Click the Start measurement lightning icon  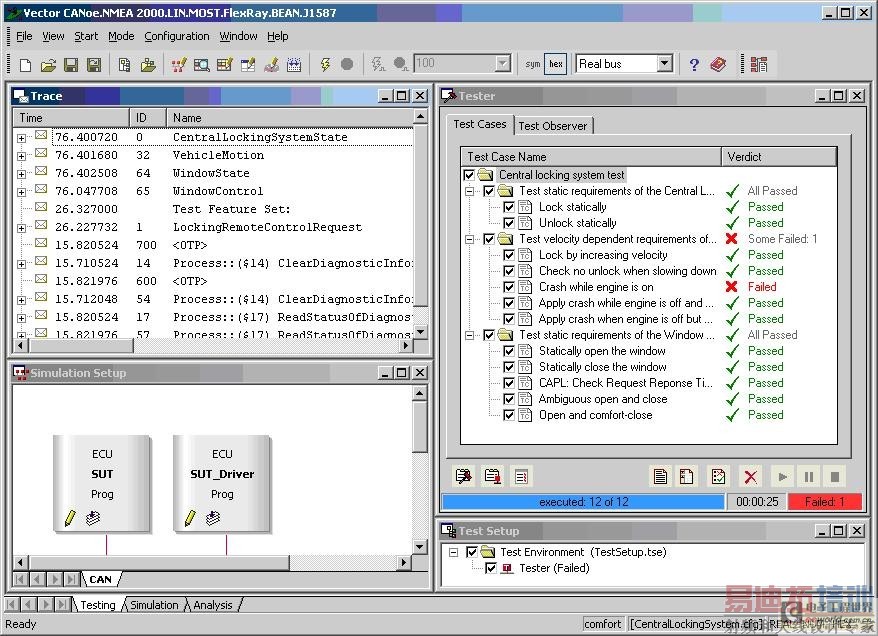[x=325, y=64]
